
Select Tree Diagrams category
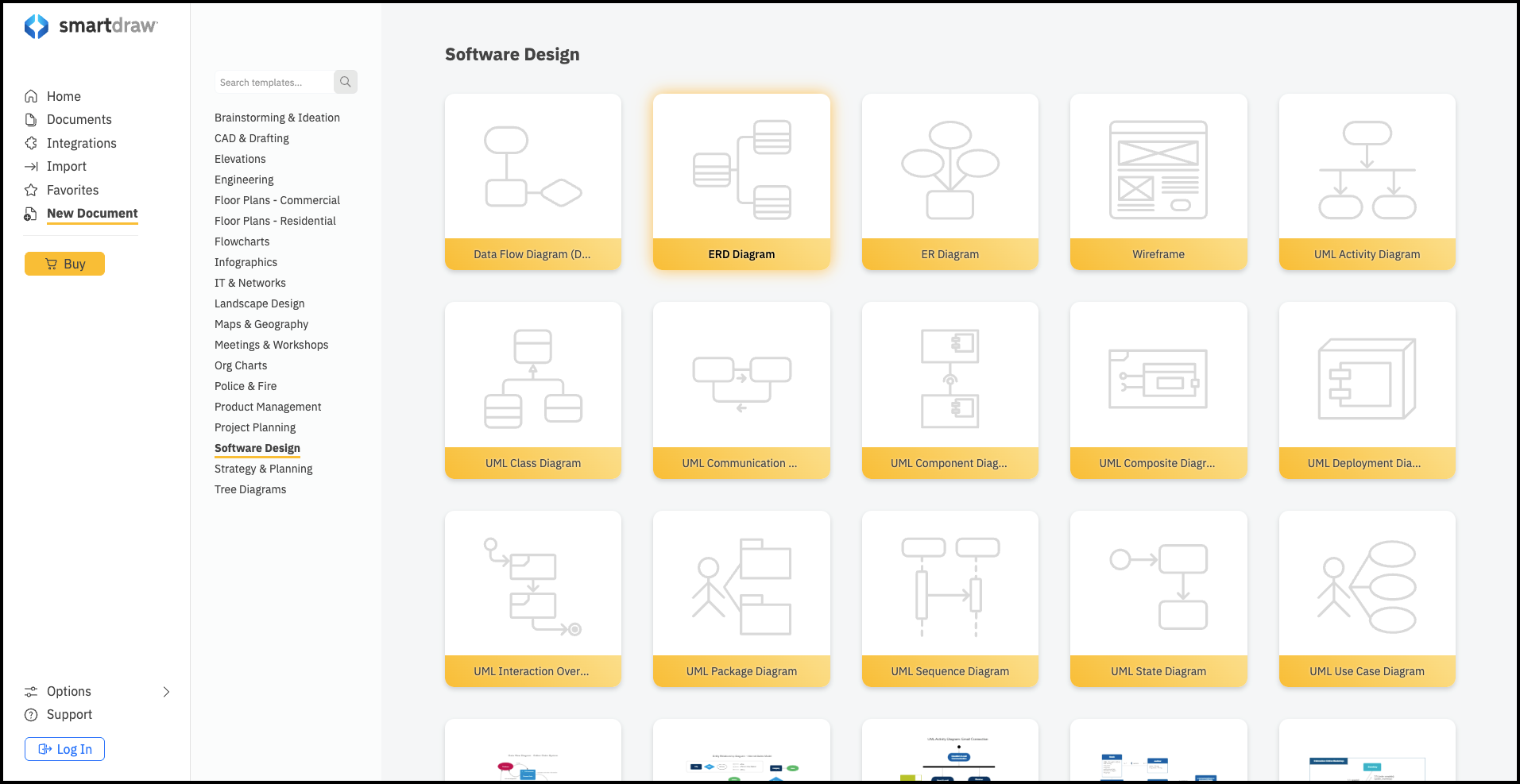pyautogui.click(x=250, y=489)
